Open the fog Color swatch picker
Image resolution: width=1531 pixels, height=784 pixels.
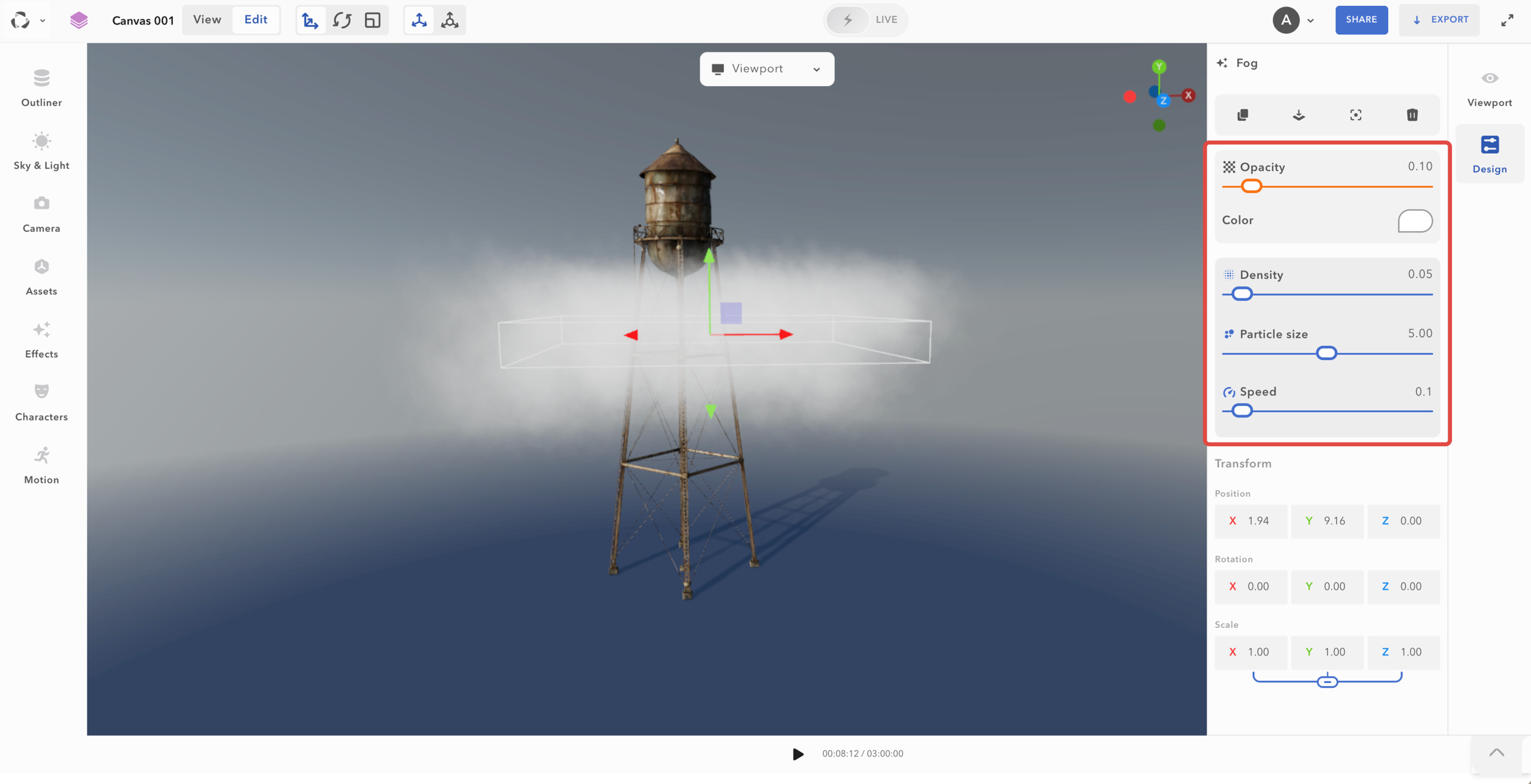pyautogui.click(x=1414, y=221)
